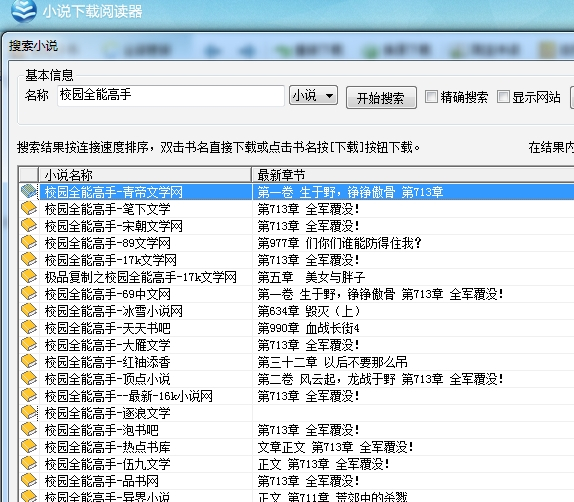Enable the 精确搜索 checkbox
574x502 pixels.
click(431, 97)
